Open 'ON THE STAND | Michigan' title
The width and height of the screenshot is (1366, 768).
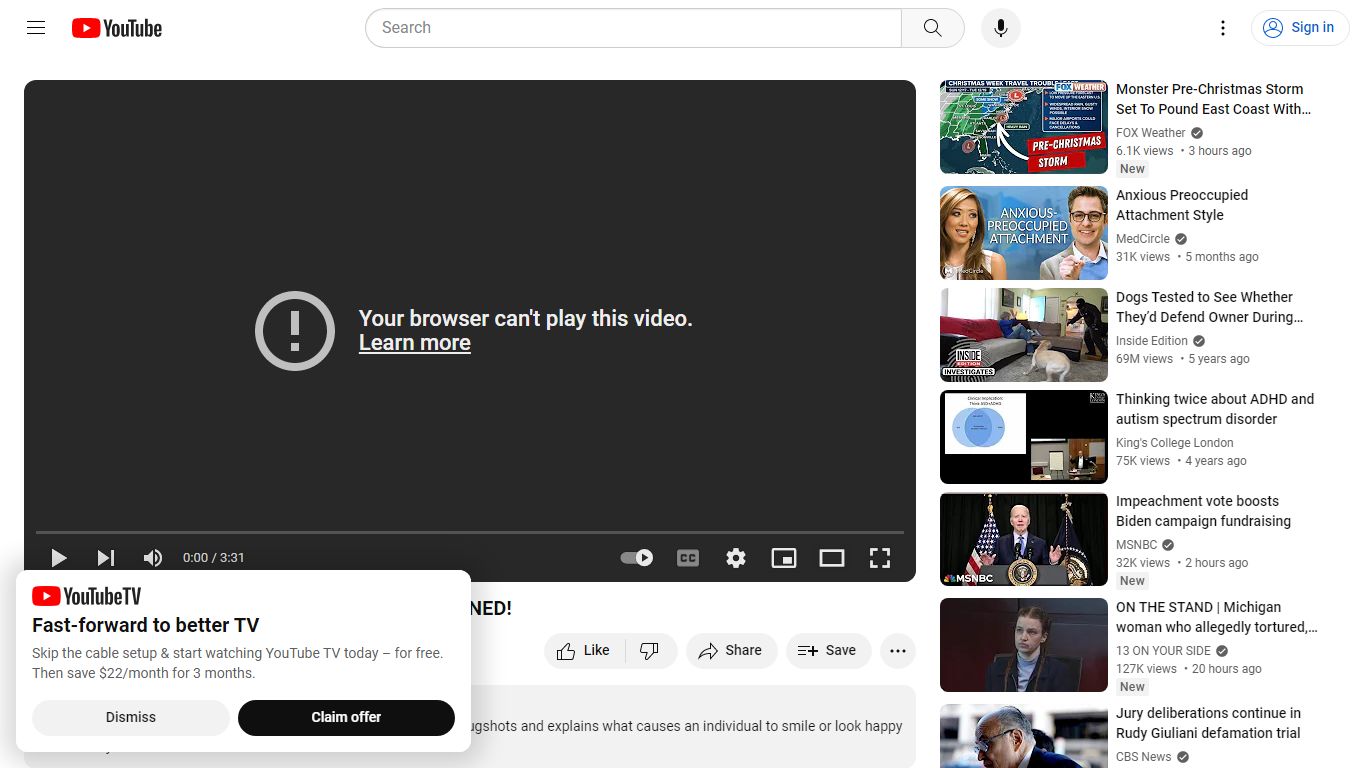pyautogui.click(x=1217, y=617)
